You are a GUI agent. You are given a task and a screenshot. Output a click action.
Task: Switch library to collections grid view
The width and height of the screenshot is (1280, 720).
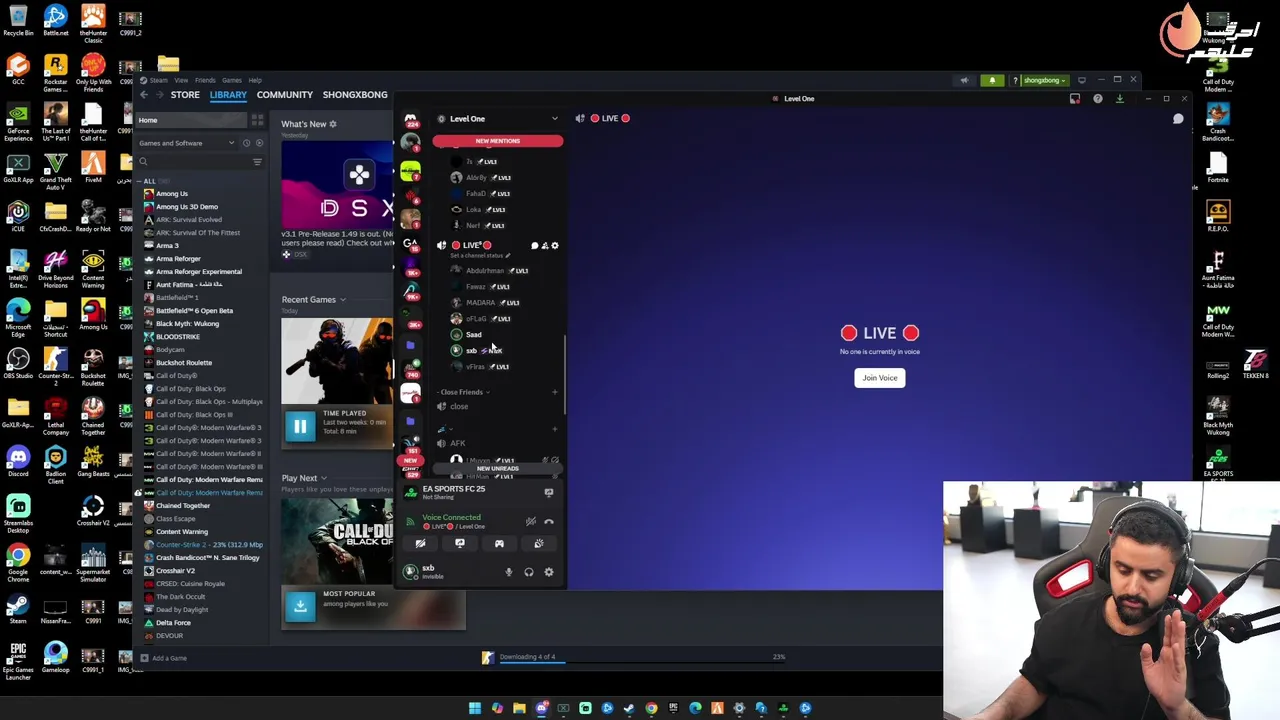point(257,120)
